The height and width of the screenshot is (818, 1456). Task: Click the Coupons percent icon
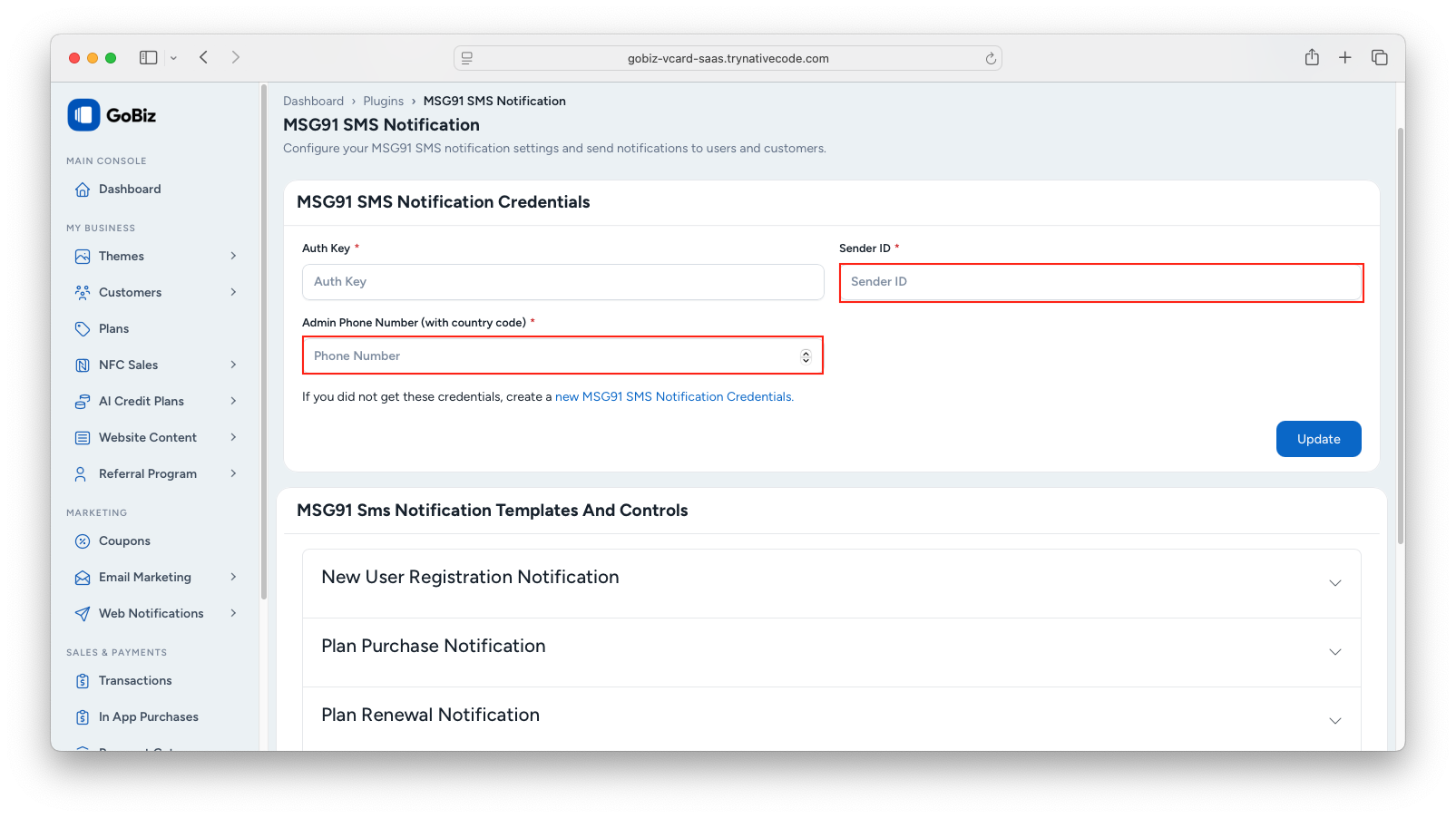click(83, 541)
